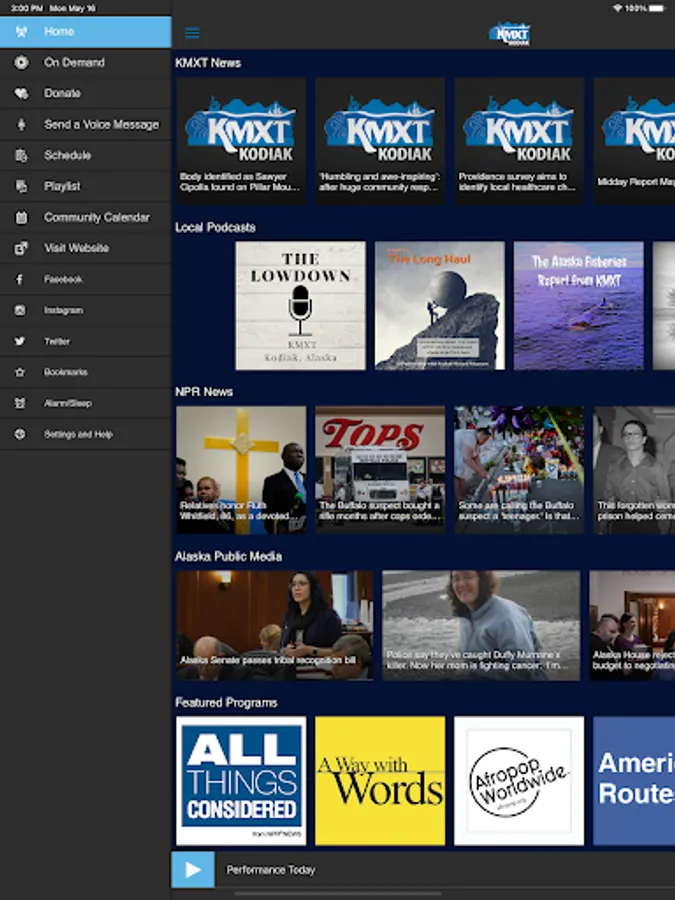Image resolution: width=675 pixels, height=900 pixels.
Task: Open the Twitter link
Action: click(86, 342)
